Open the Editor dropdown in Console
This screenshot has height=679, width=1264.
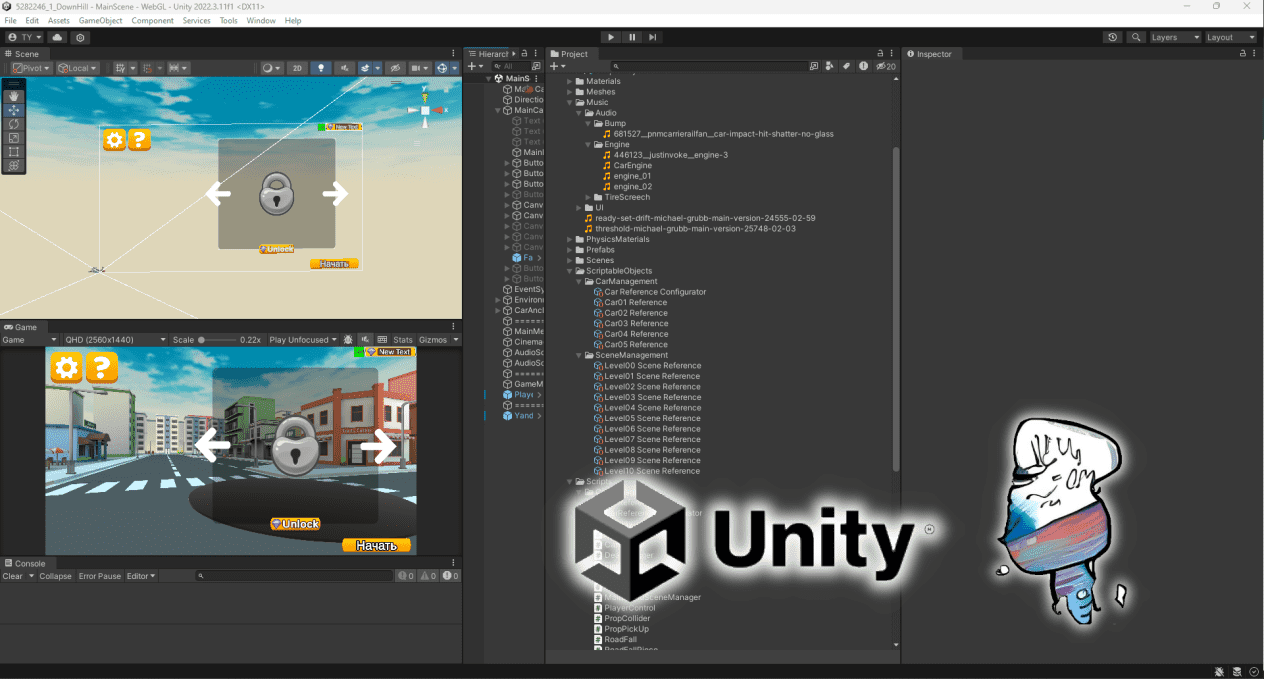click(x=141, y=576)
